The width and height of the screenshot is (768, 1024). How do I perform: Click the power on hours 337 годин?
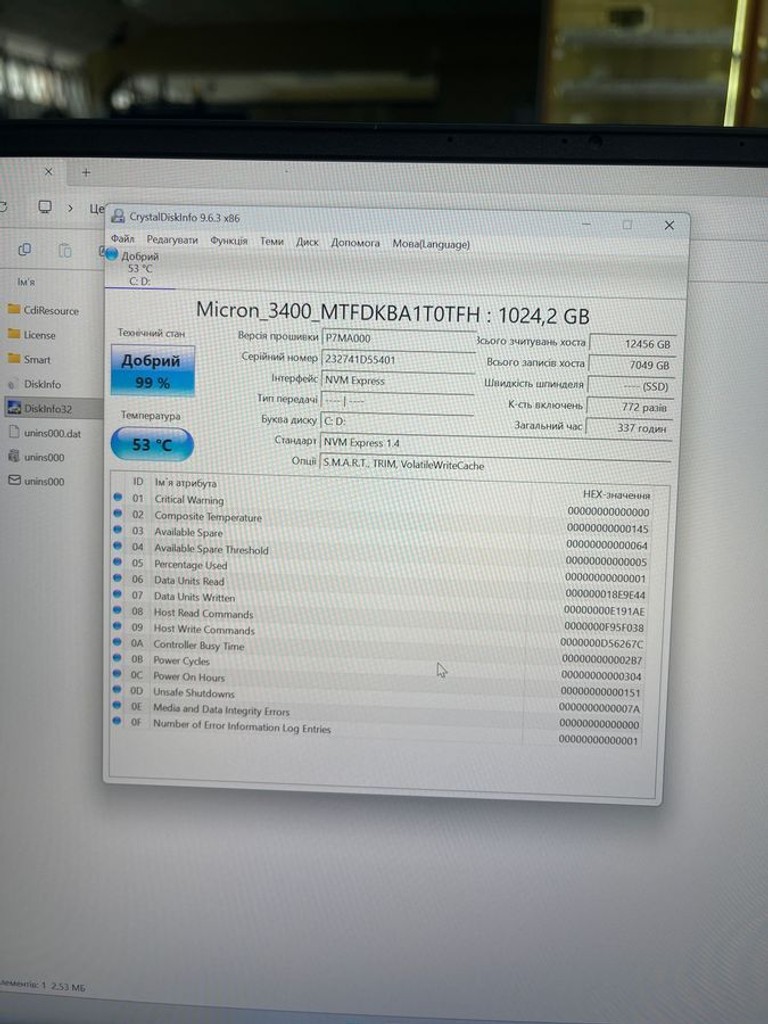point(628,428)
